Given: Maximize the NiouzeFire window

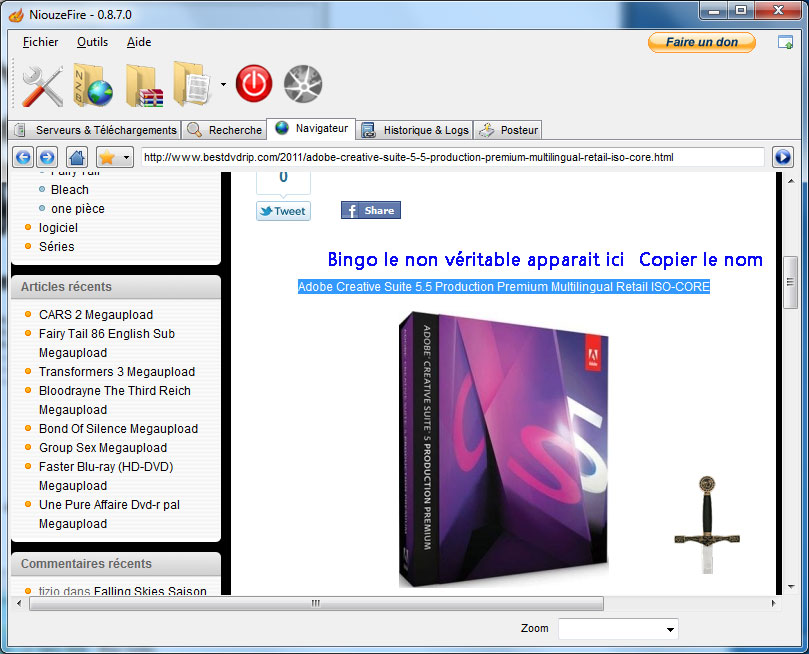Looking at the screenshot, I should [741, 11].
